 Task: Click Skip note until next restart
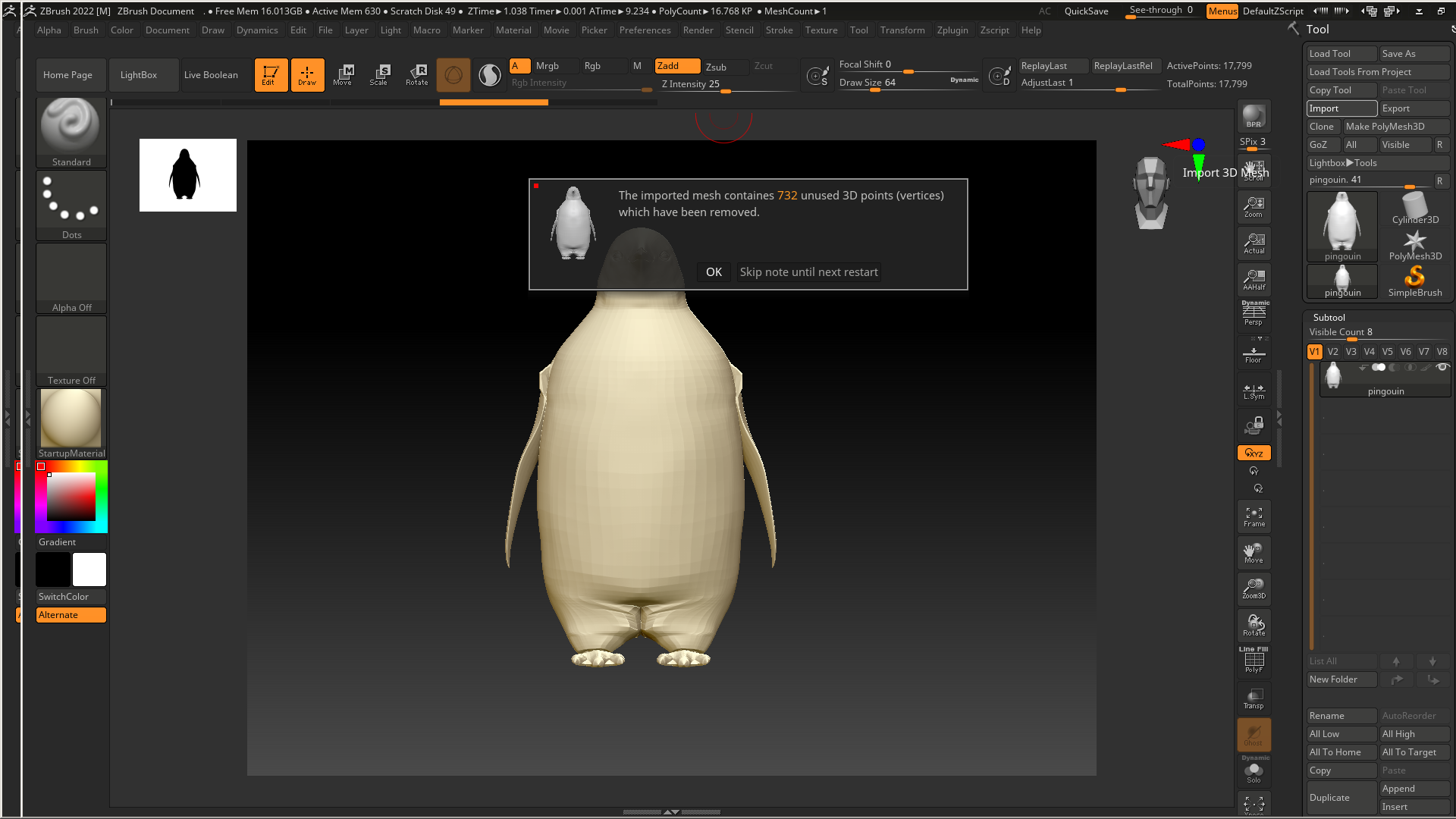pyautogui.click(x=808, y=272)
